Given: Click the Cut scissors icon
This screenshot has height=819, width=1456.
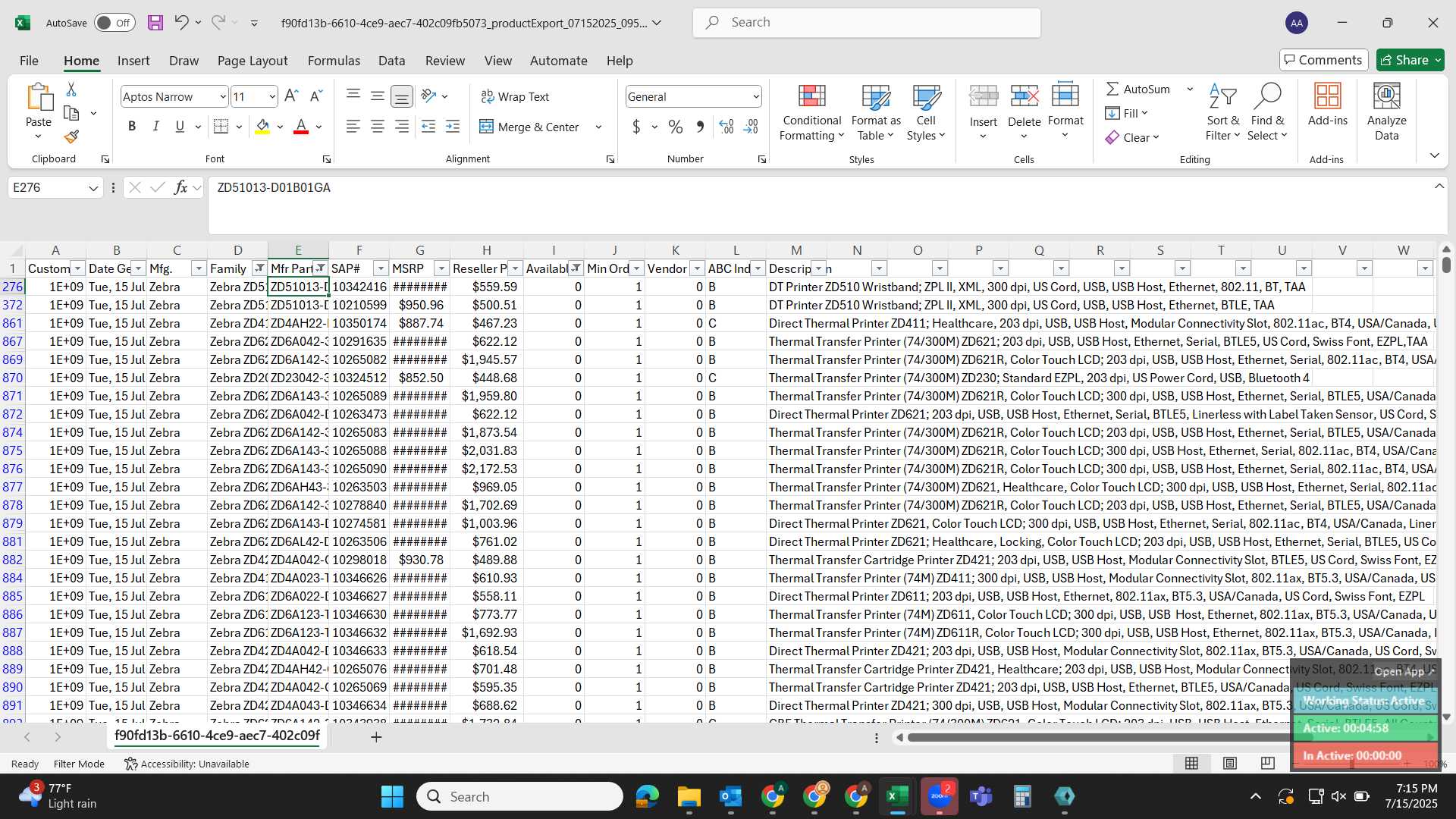Looking at the screenshot, I should [71, 89].
